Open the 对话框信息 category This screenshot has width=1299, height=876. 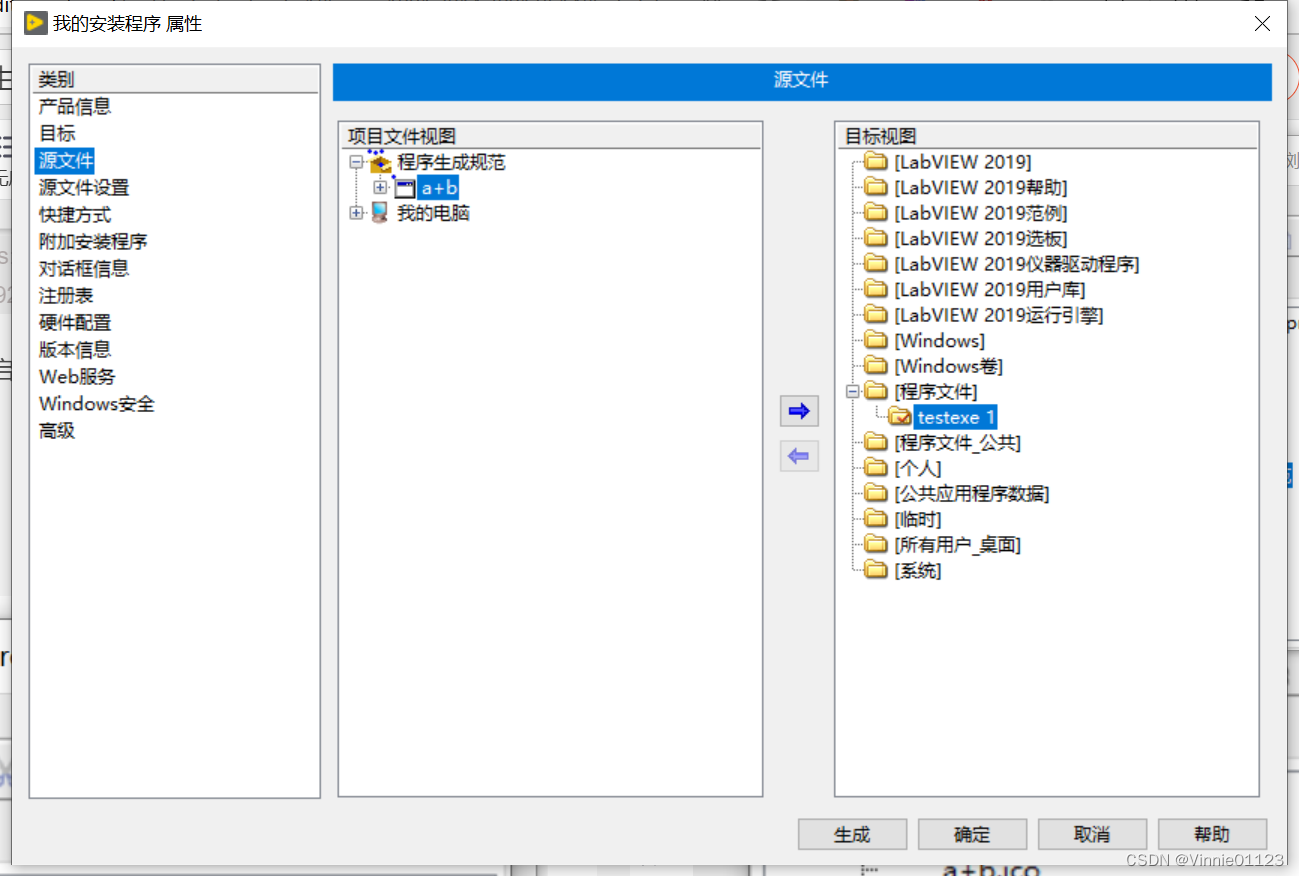84,268
